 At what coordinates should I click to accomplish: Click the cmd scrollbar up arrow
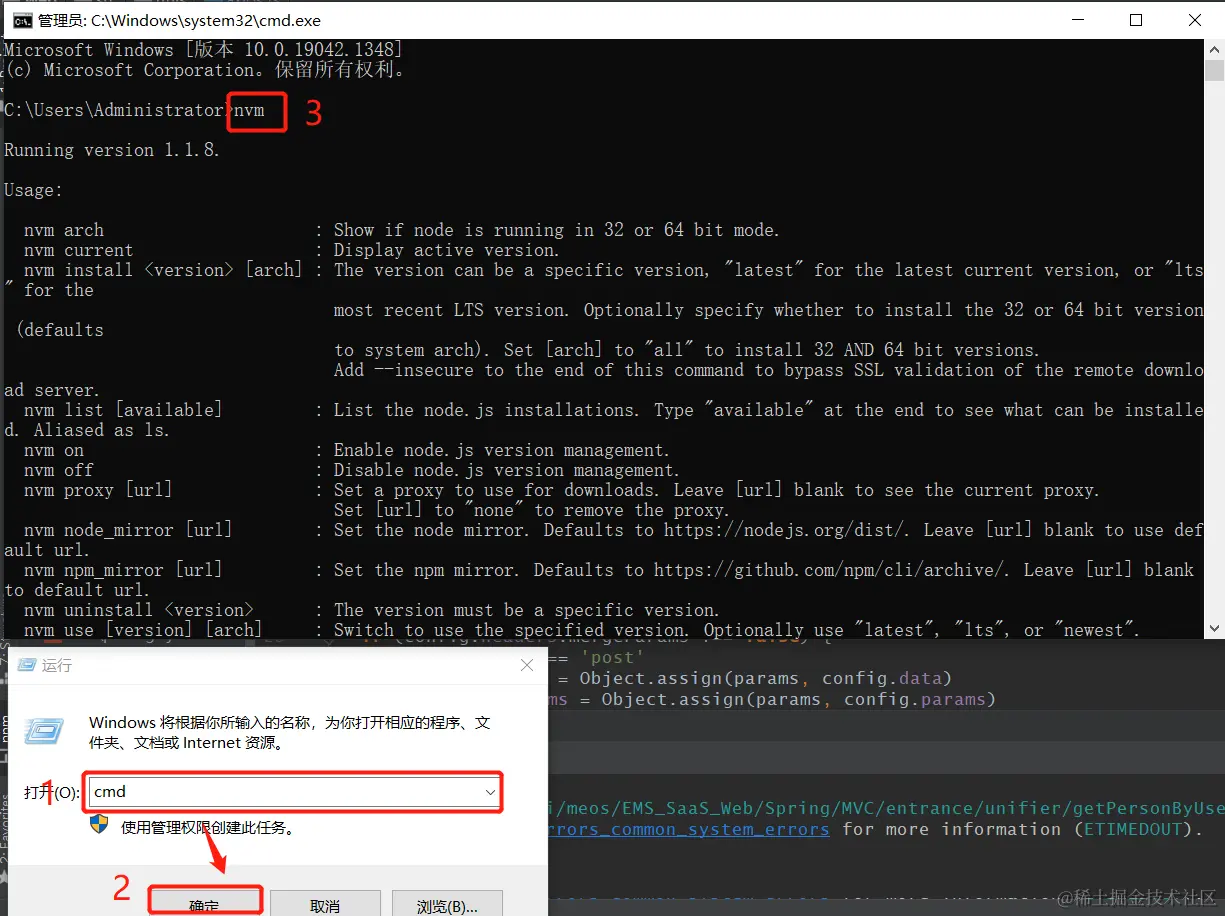[1215, 49]
